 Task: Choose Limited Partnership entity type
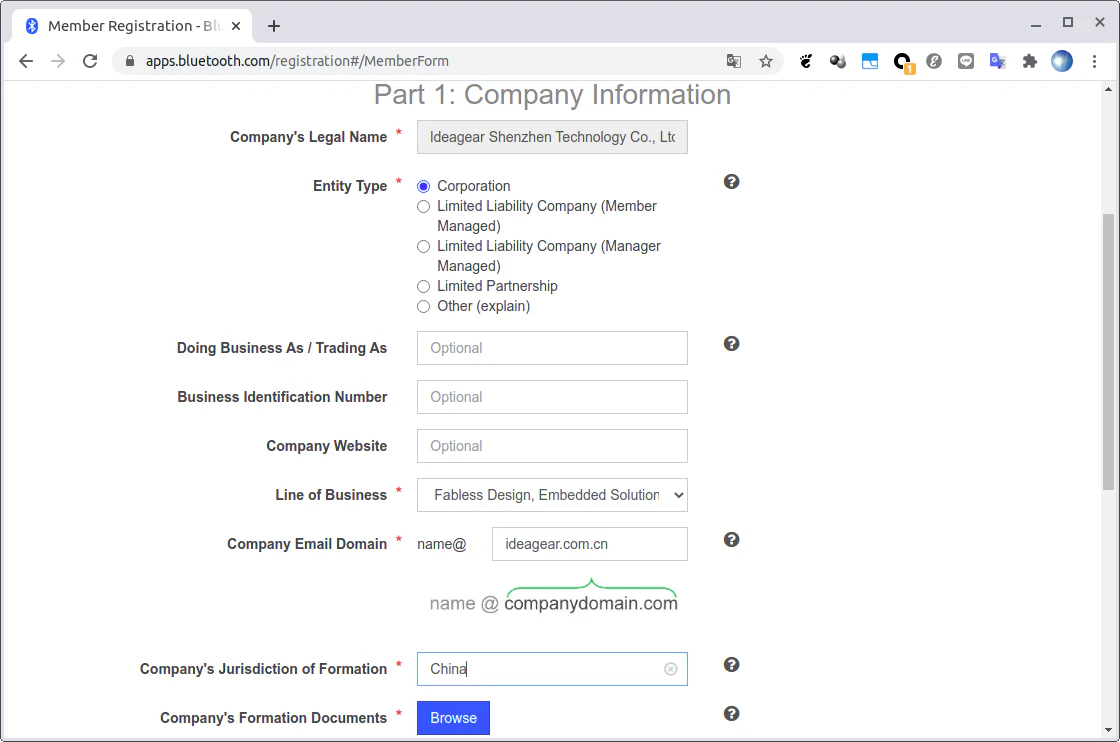424,286
